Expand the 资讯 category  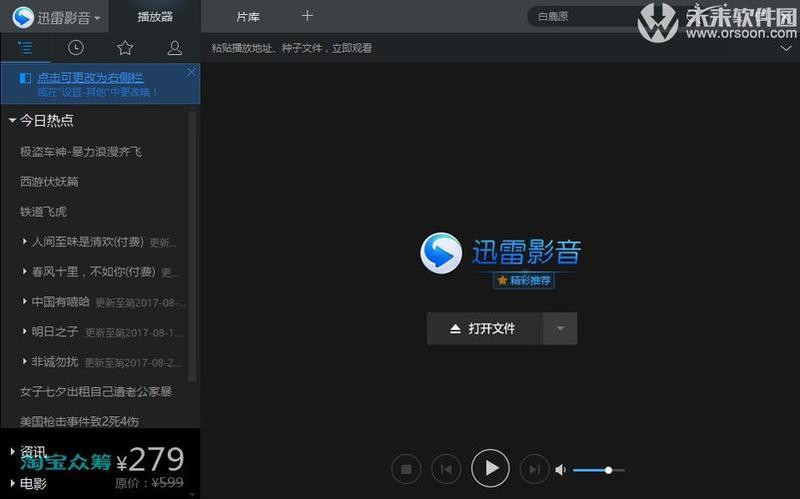(x=12, y=452)
